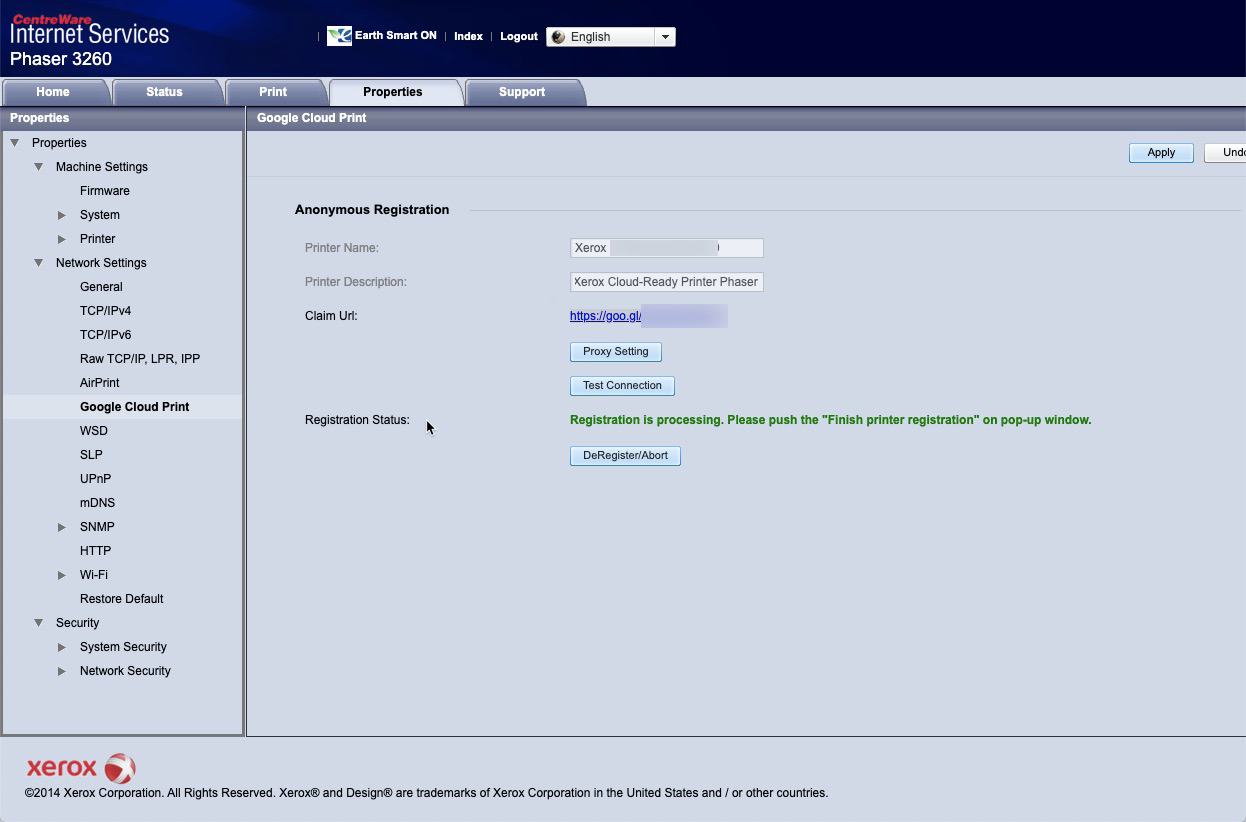Open Restore Default item

pos(122,599)
